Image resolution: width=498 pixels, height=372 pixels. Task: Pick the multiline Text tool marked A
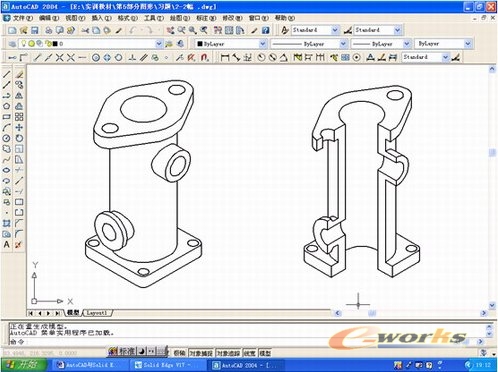tap(6, 244)
